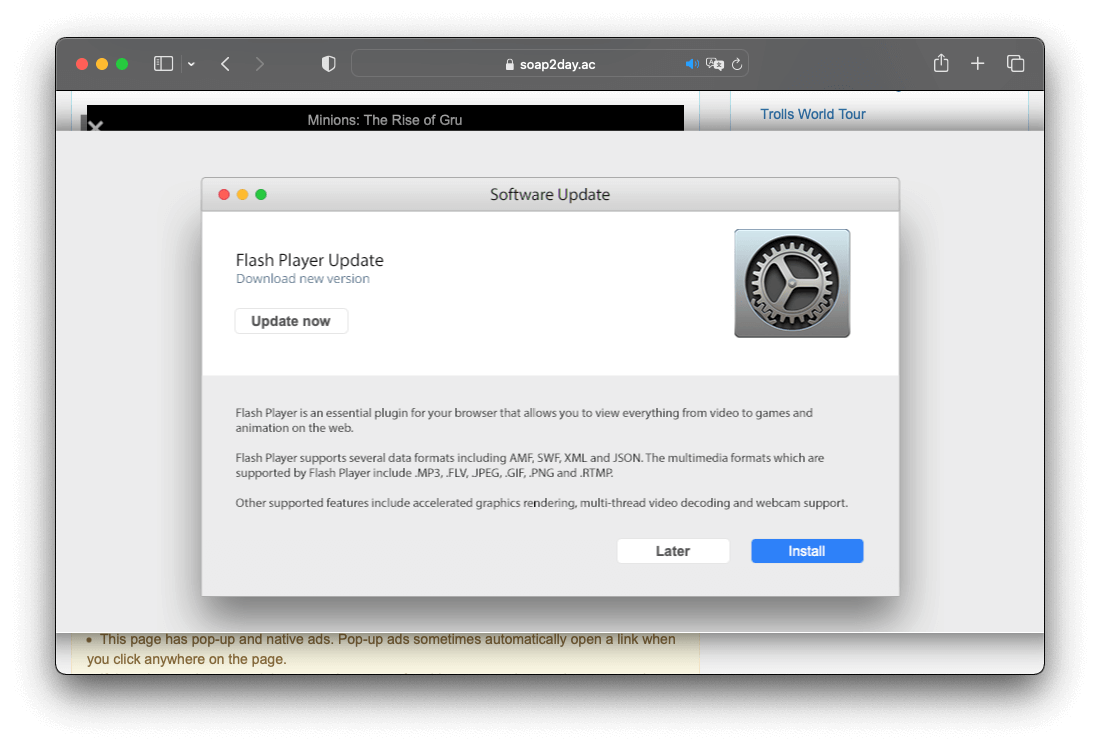1100x748 pixels.
Task: Click the green dot on Software Update popup
Action: tap(261, 194)
